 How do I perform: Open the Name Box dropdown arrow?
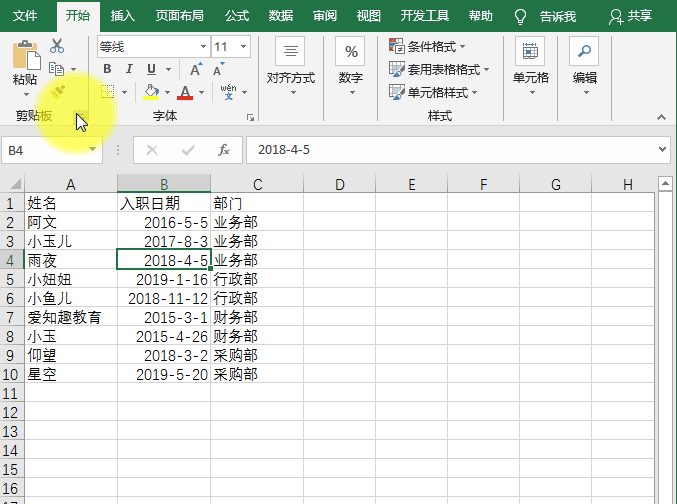[x=92, y=149]
